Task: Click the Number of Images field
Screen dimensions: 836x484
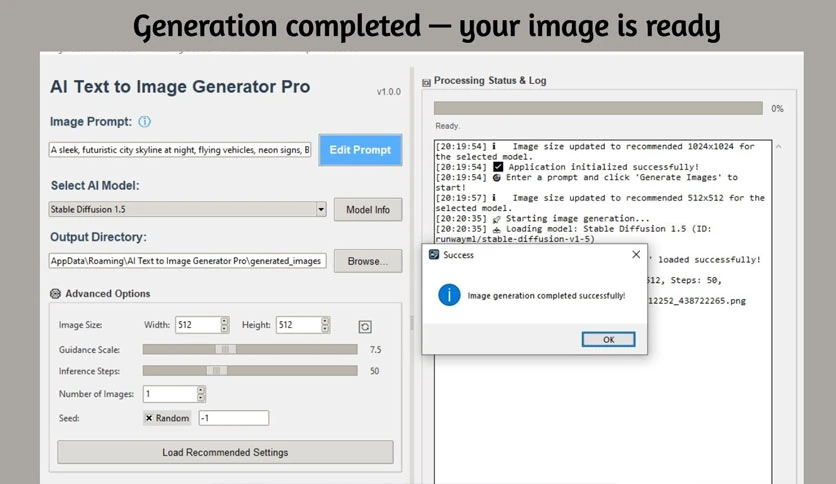Action: [170, 394]
